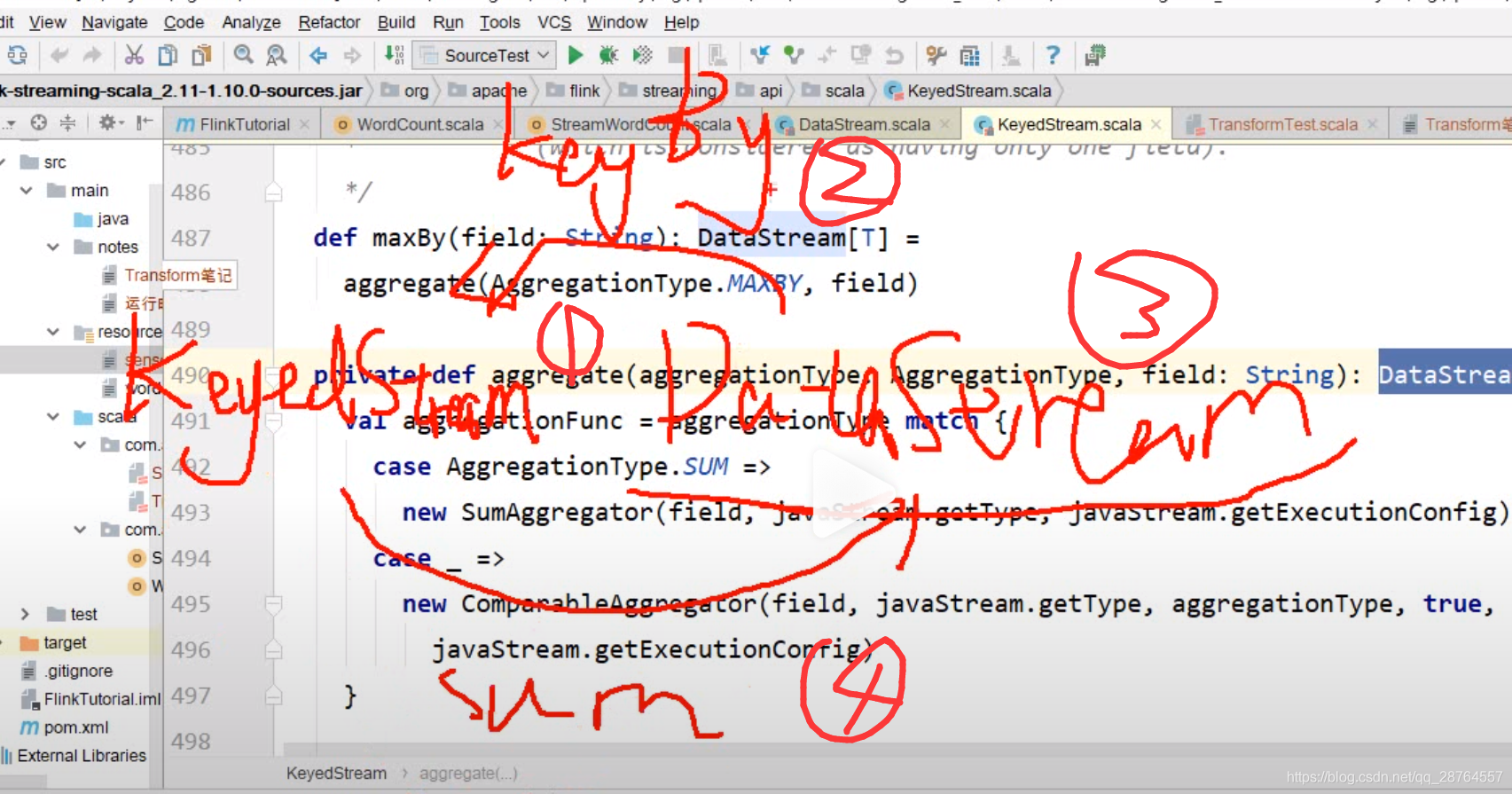This screenshot has height=794, width=1512.
Task: Collapse the resources folder in Project tree
Action: (53, 332)
